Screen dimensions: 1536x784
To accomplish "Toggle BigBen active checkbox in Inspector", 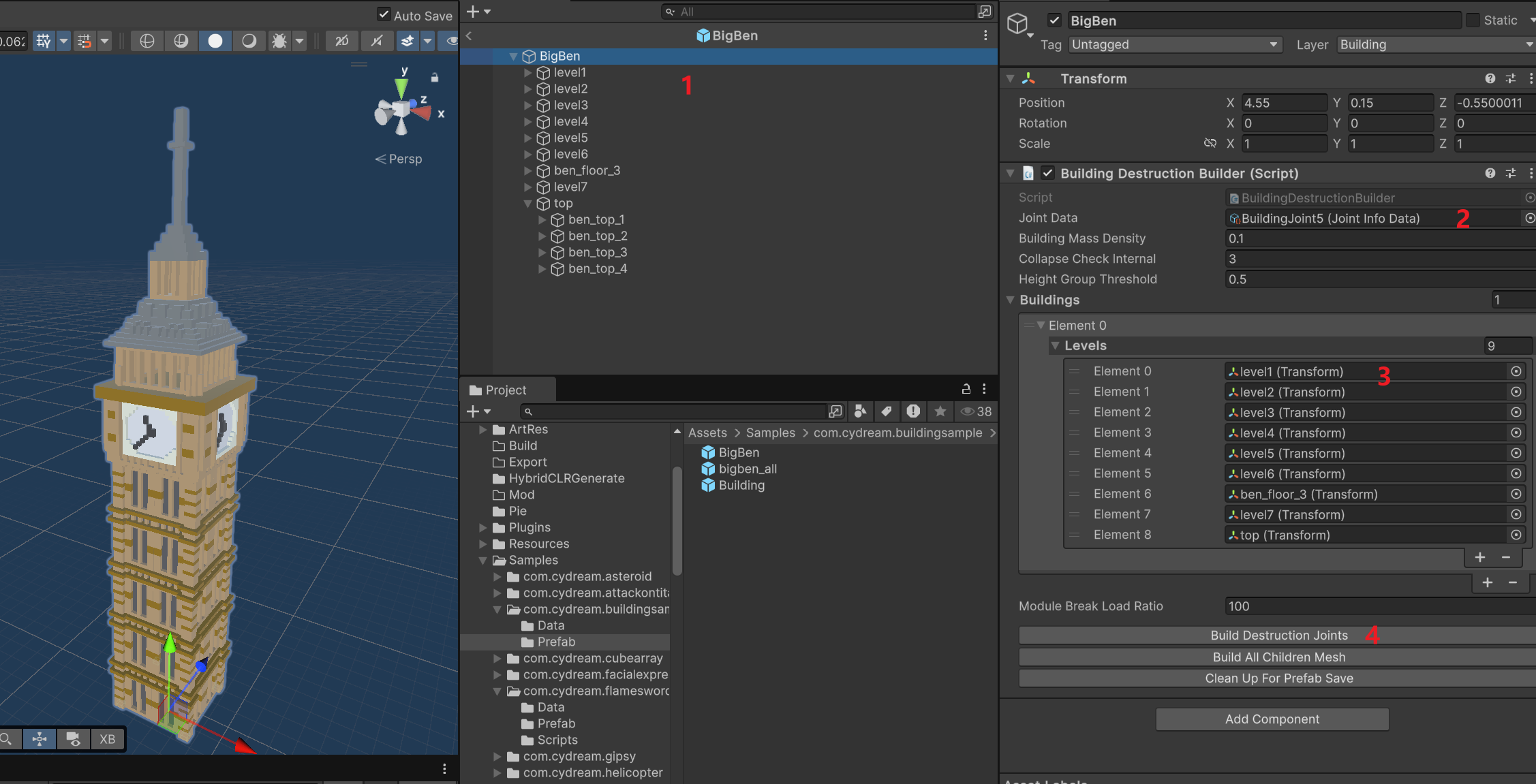I will [1054, 20].
